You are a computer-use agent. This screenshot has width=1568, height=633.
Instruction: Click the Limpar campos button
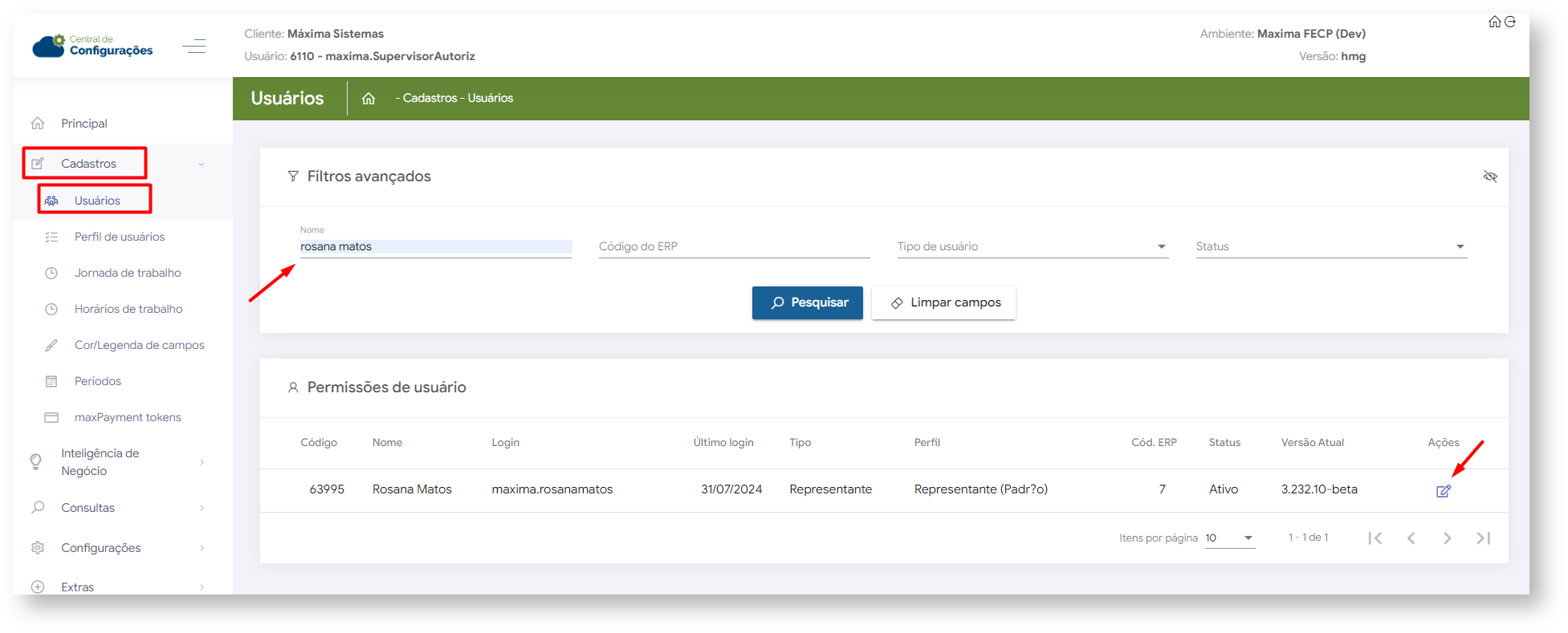943,302
